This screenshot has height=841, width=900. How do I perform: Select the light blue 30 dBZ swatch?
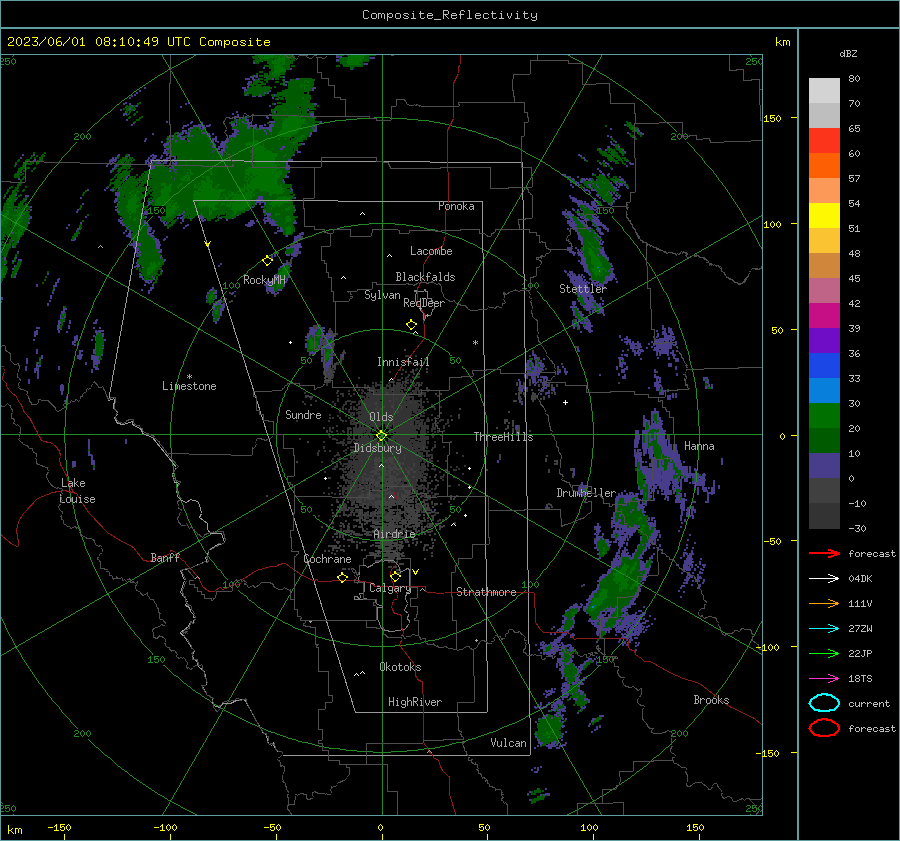(x=824, y=390)
